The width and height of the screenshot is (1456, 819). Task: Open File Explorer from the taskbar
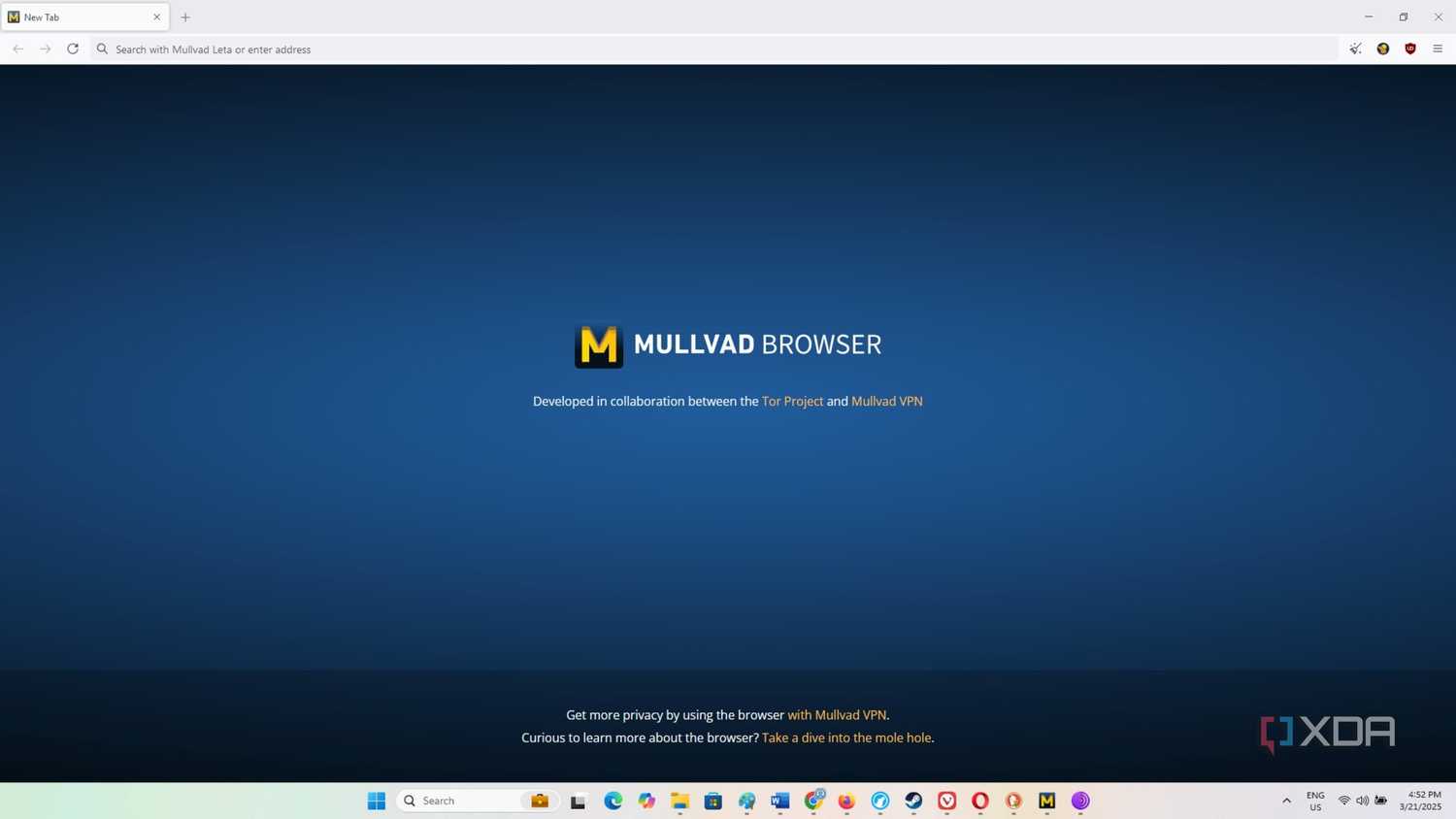679,801
